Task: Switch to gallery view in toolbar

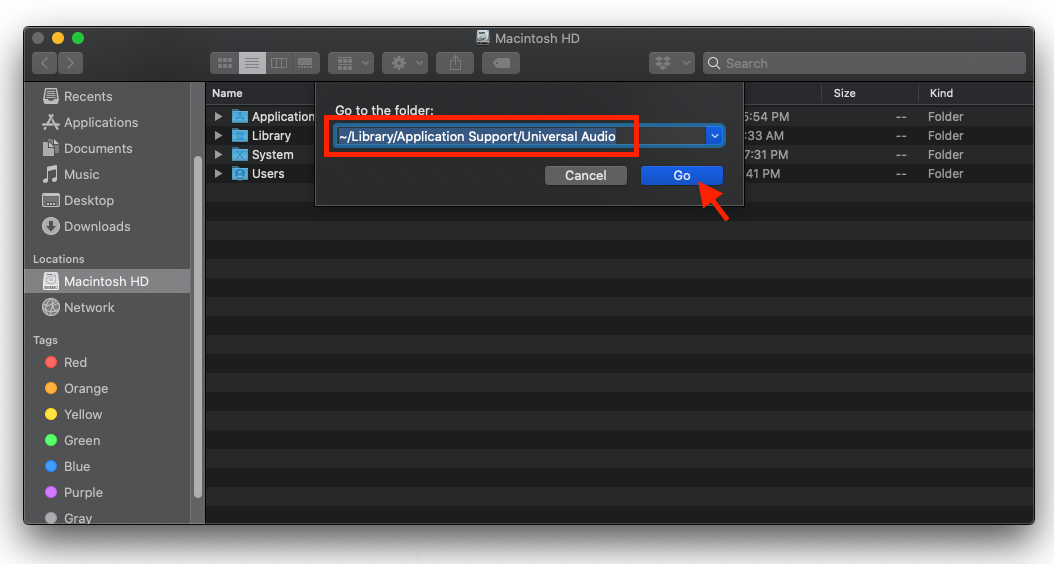Action: pyautogui.click(x=306, y=63)
